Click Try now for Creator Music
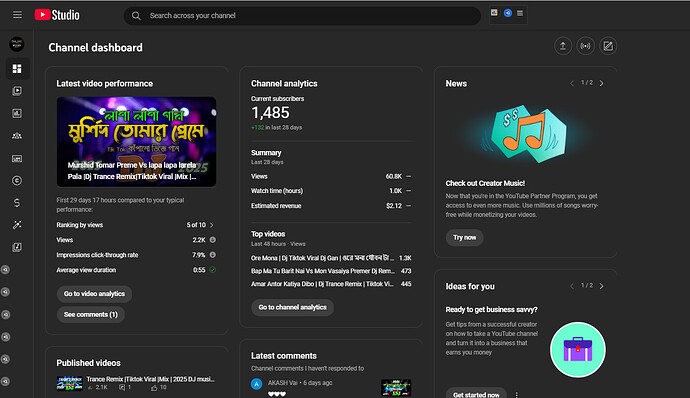Image resolution: width=690 pixels, height=398 pixels. (x=465, y=237)
